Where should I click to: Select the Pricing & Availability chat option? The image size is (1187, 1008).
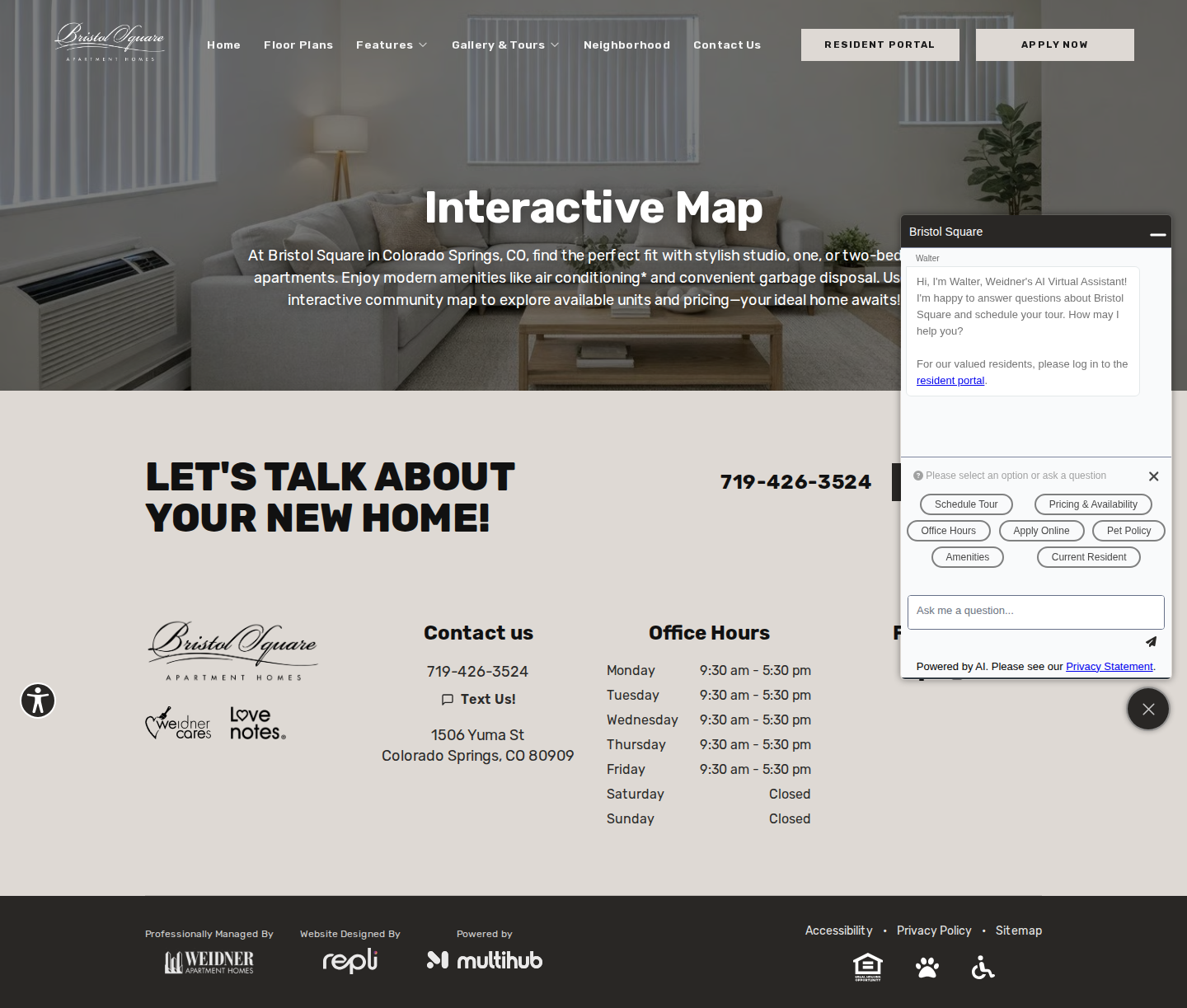[1093, 504]
